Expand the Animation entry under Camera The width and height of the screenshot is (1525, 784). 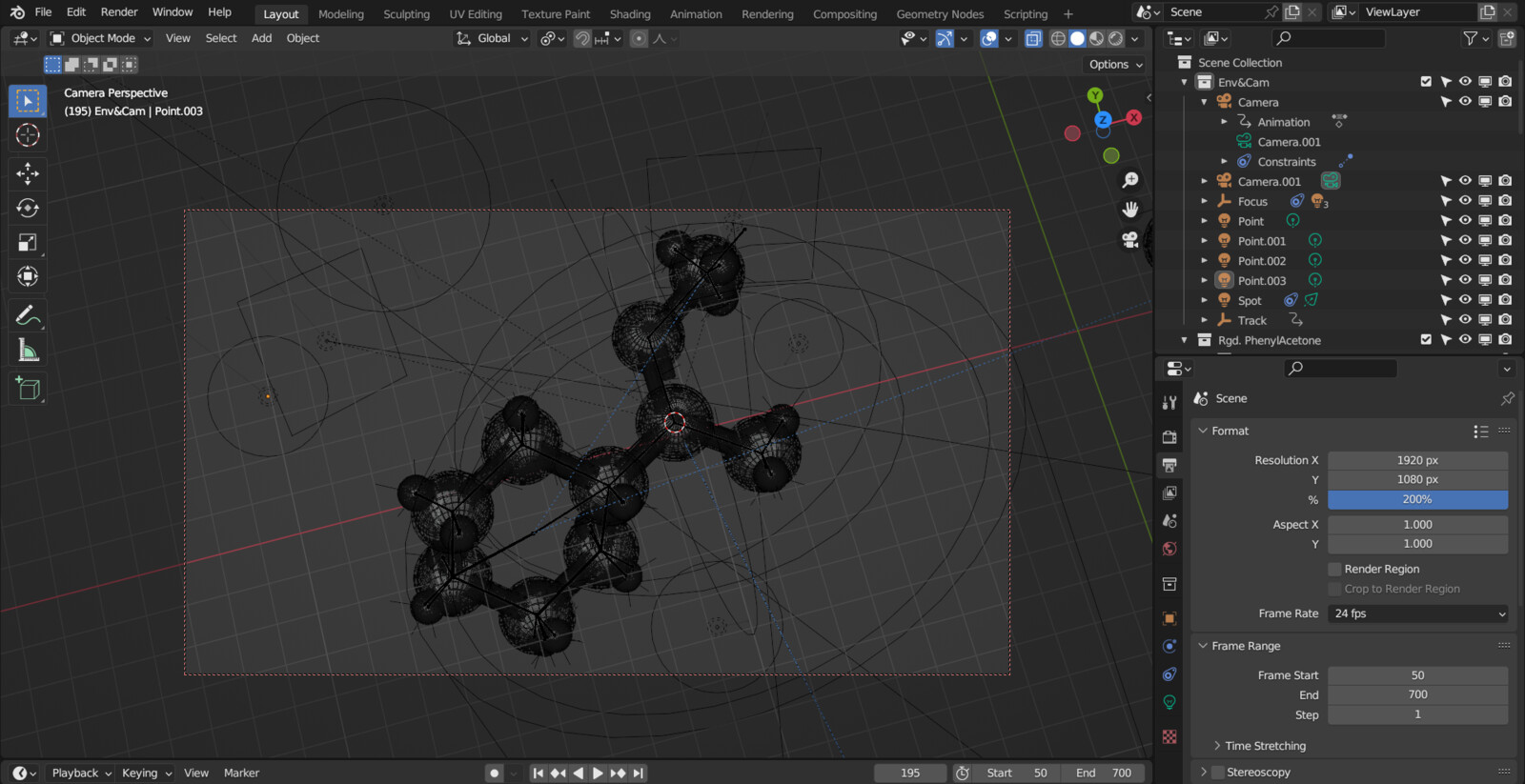1225,122
